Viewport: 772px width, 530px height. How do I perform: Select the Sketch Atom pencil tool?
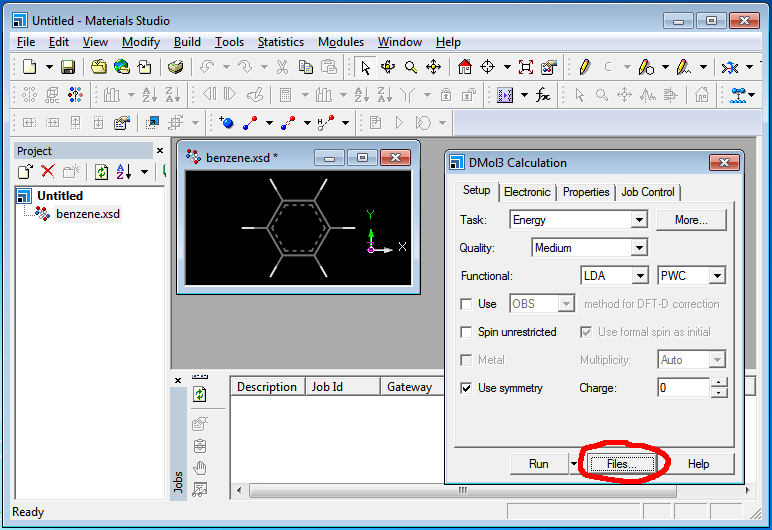(584, 66)
